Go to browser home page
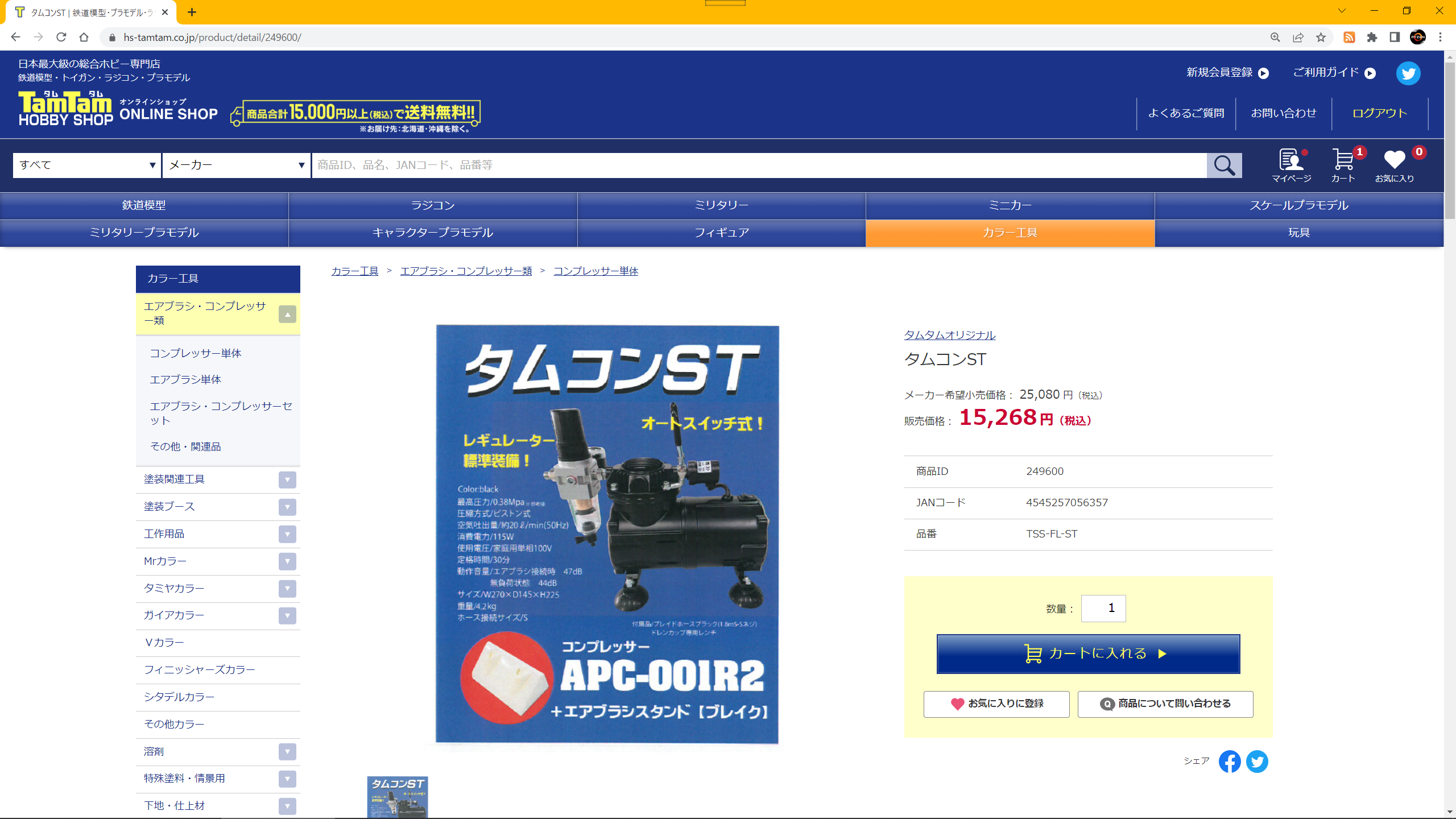The width and height of the screenshot is (1456, 819). (x=84, y=37)
